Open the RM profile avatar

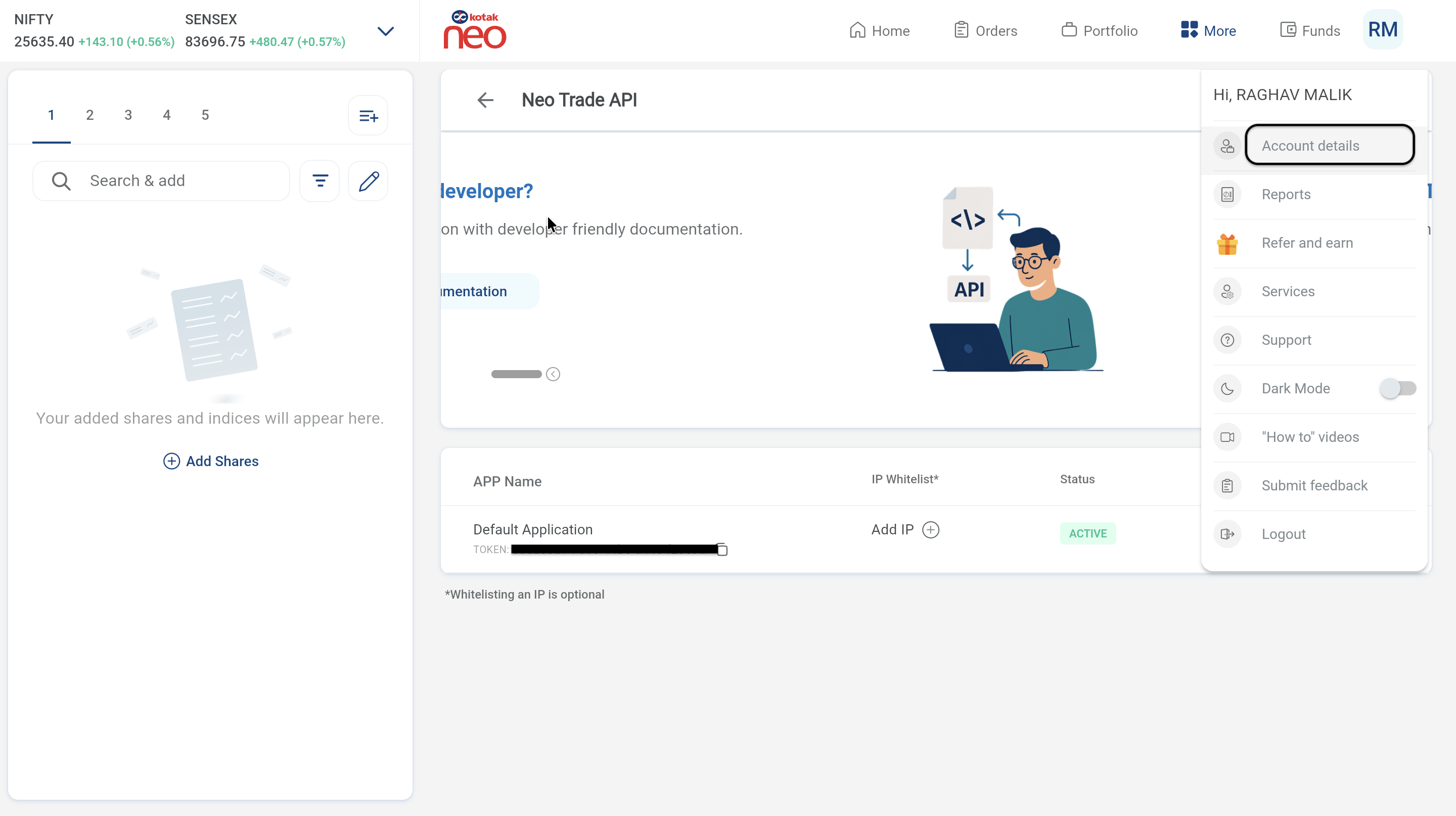(x=1382, y=30)
